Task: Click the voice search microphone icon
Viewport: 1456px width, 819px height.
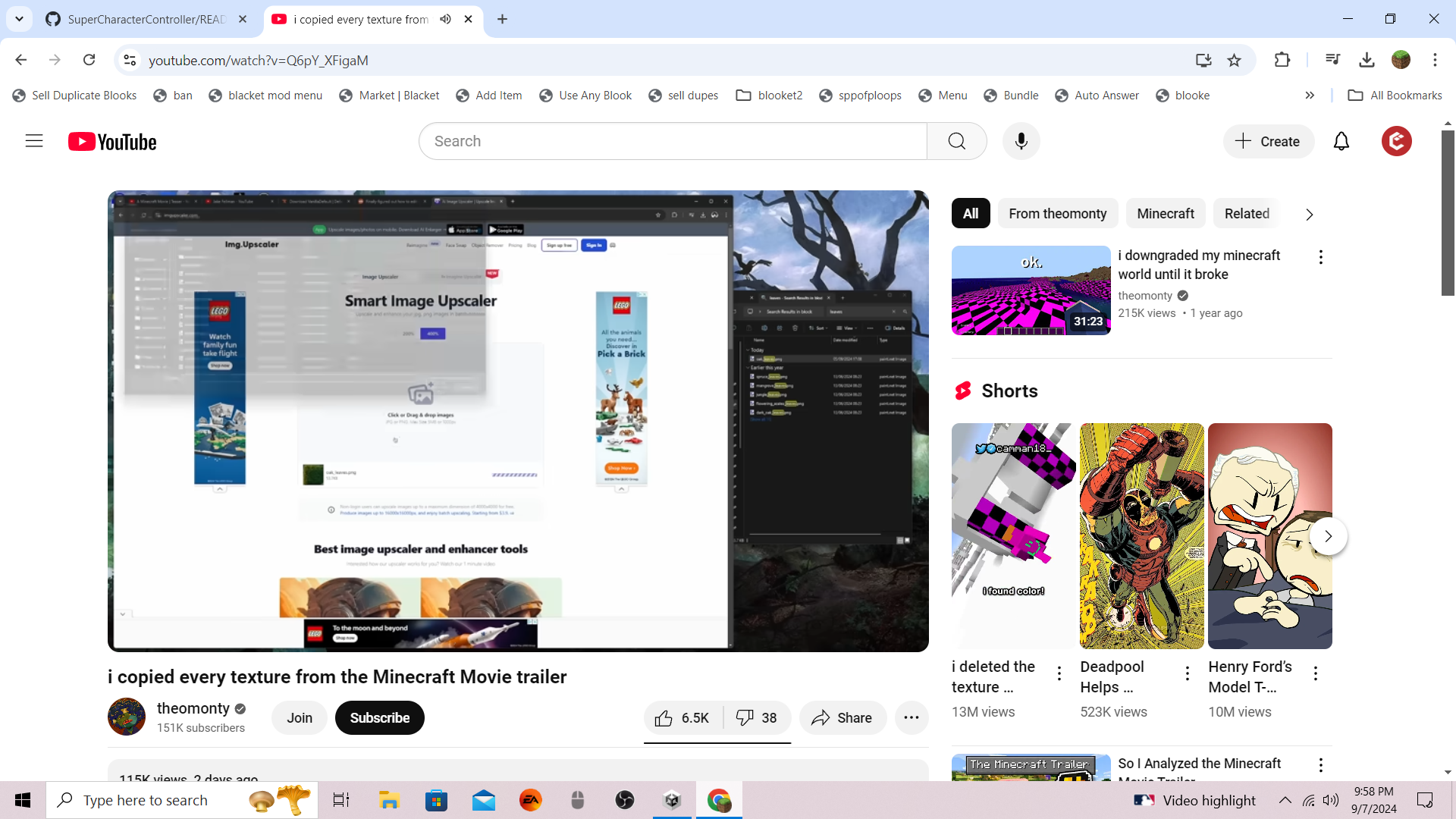Action: (1021, 141)
